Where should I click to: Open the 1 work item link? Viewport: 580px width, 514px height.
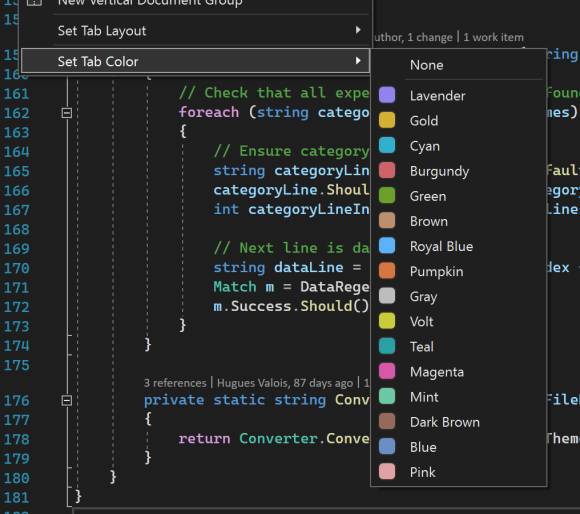pyautogui.click(x=493, y=37)
